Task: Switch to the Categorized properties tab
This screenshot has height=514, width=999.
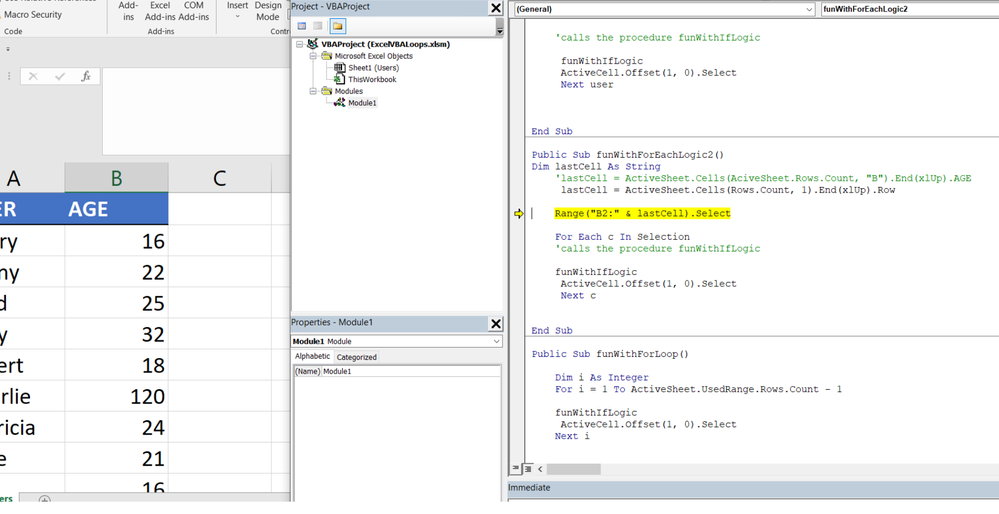Action: click(356, 357)
